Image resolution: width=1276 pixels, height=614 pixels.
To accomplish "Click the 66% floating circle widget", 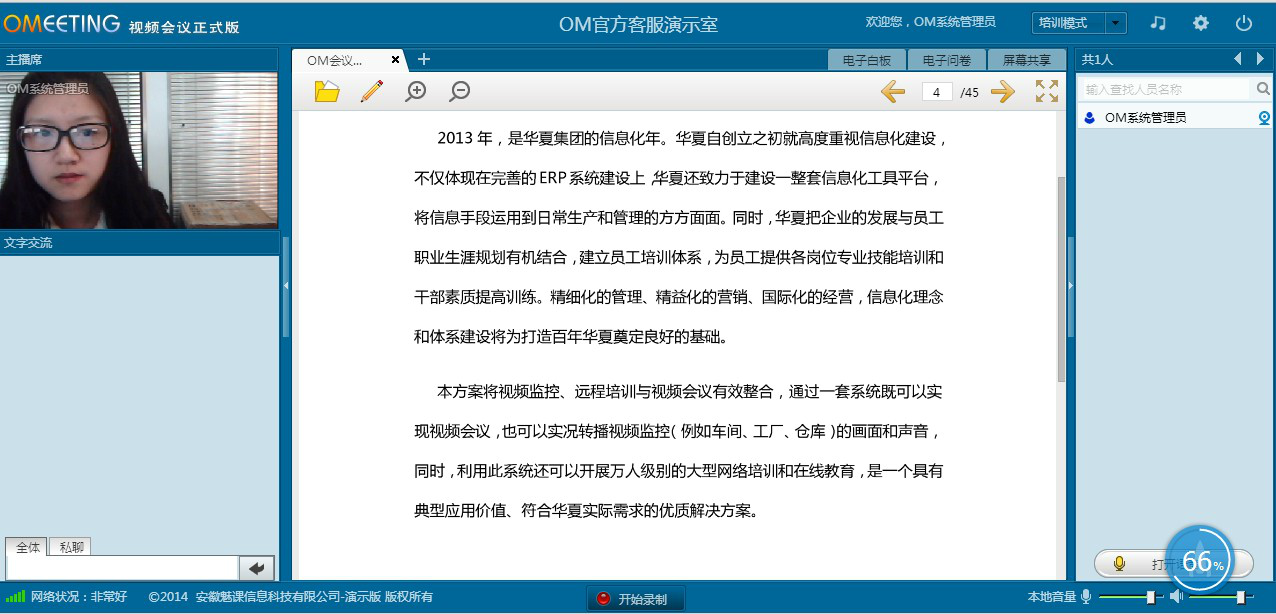I will click(1198, 561).
